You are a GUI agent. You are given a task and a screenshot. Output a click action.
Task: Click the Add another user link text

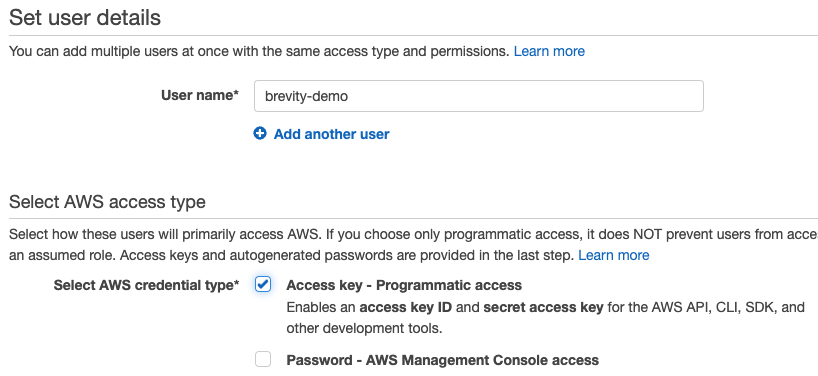[x=331, y=135]
